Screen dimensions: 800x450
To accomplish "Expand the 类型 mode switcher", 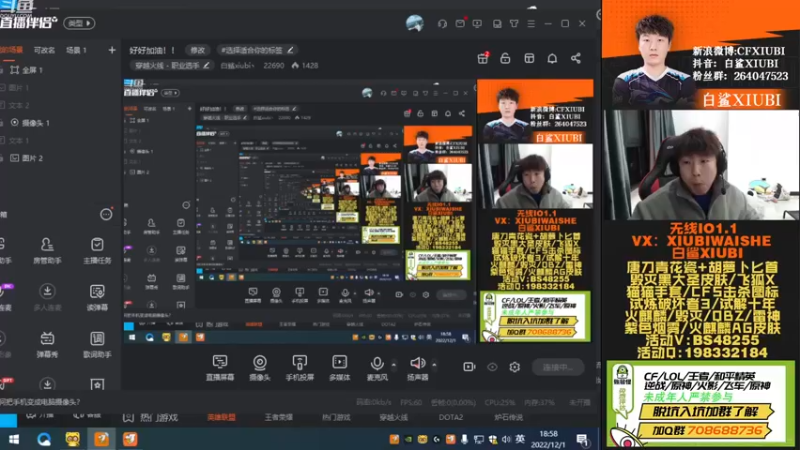I will 79,23.
